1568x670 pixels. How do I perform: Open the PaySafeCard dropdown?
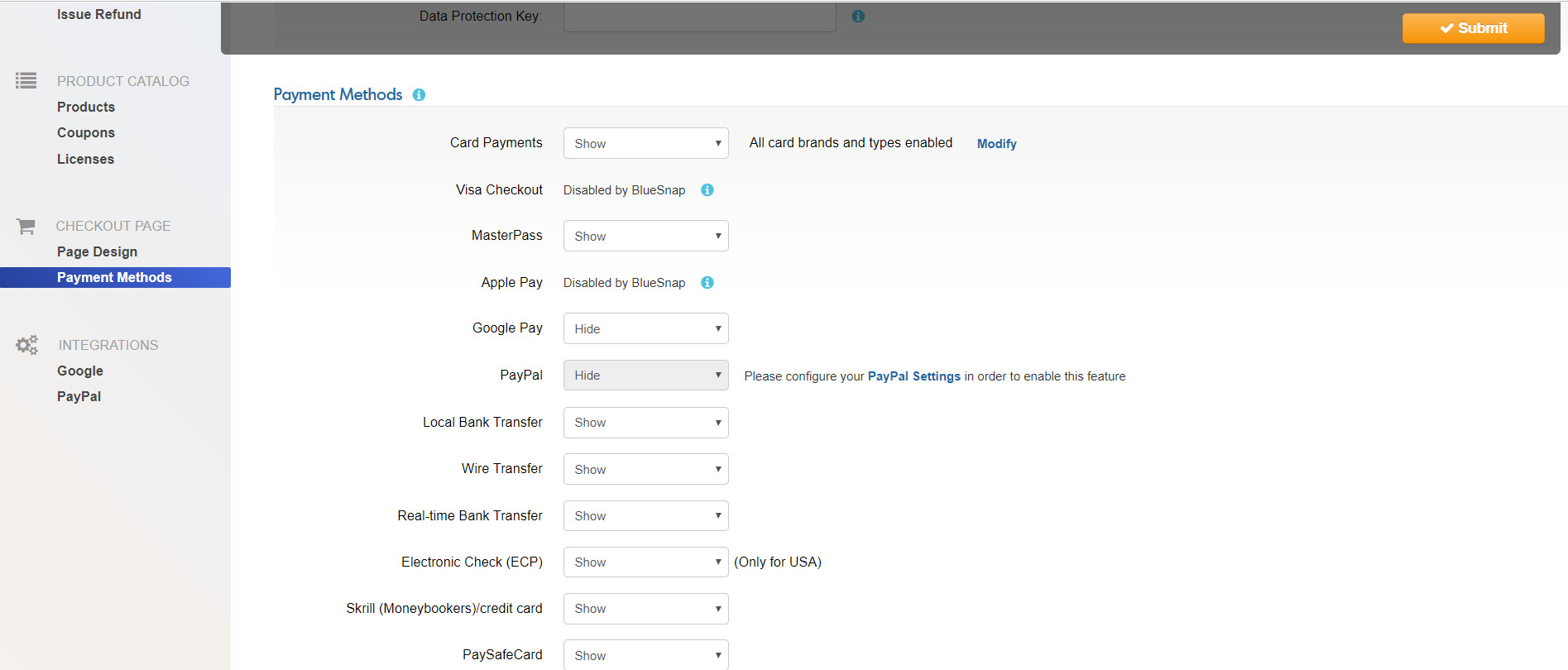646,655
